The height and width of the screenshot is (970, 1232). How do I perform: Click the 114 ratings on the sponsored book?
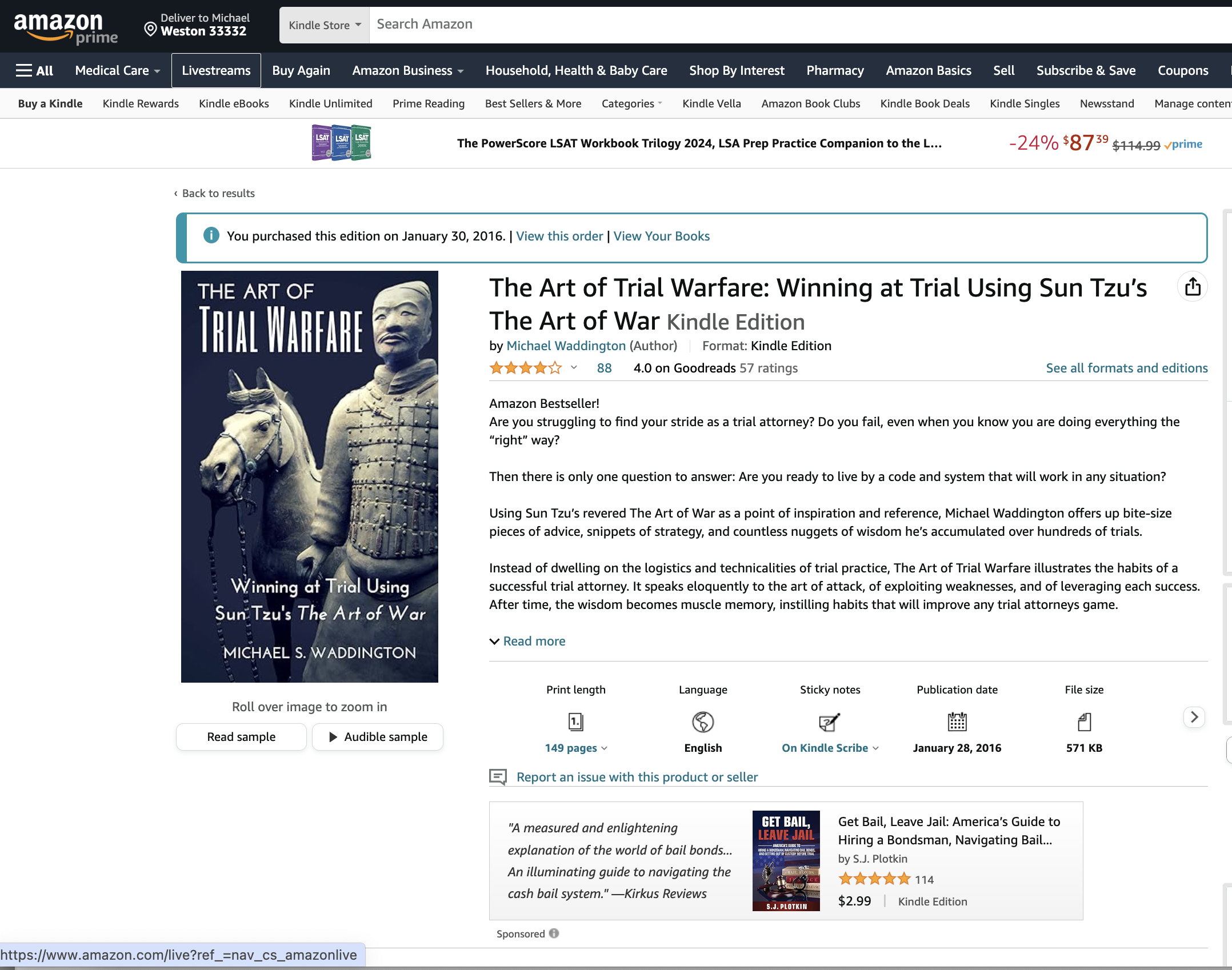924,880
